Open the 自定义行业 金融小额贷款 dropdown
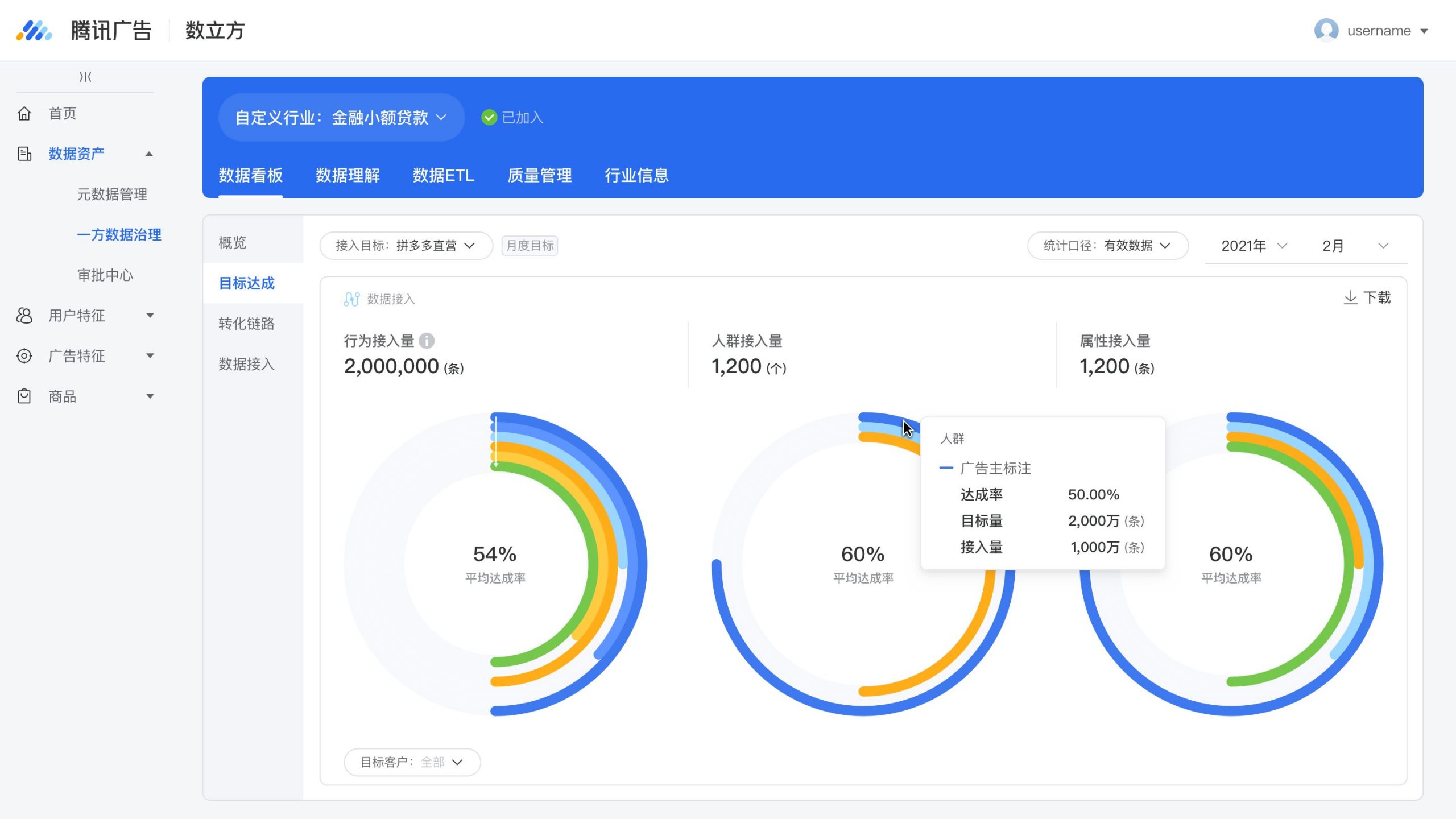Image resolution: width=1456 pixels, height=819 pixels. [x=341, y=117]
